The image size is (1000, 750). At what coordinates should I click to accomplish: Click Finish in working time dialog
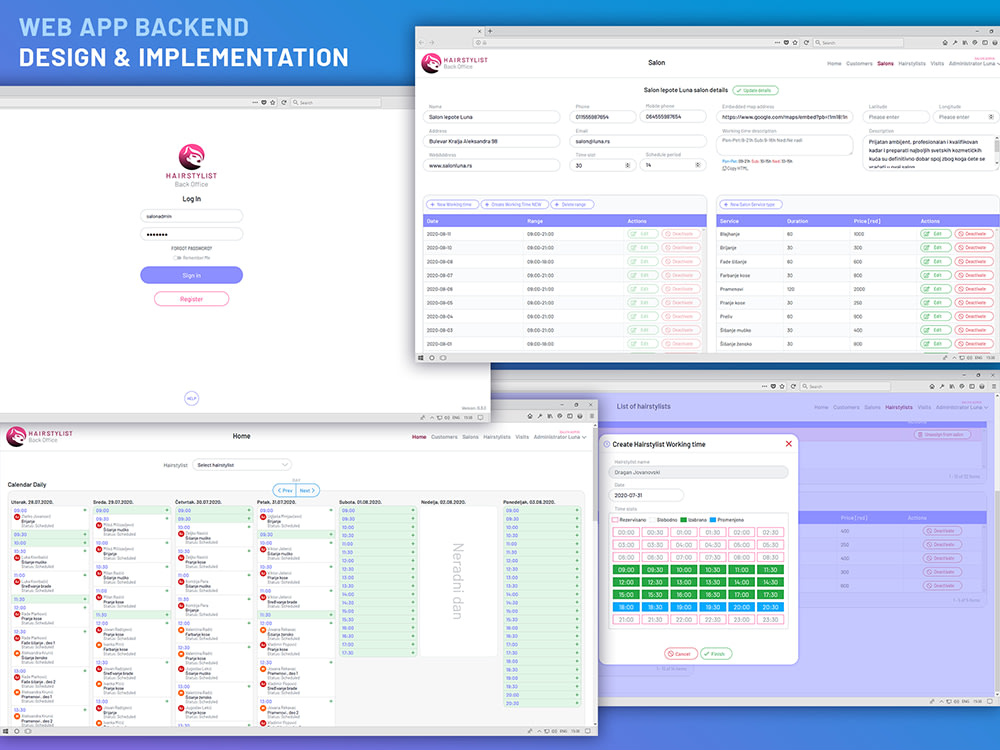point(716,654)
